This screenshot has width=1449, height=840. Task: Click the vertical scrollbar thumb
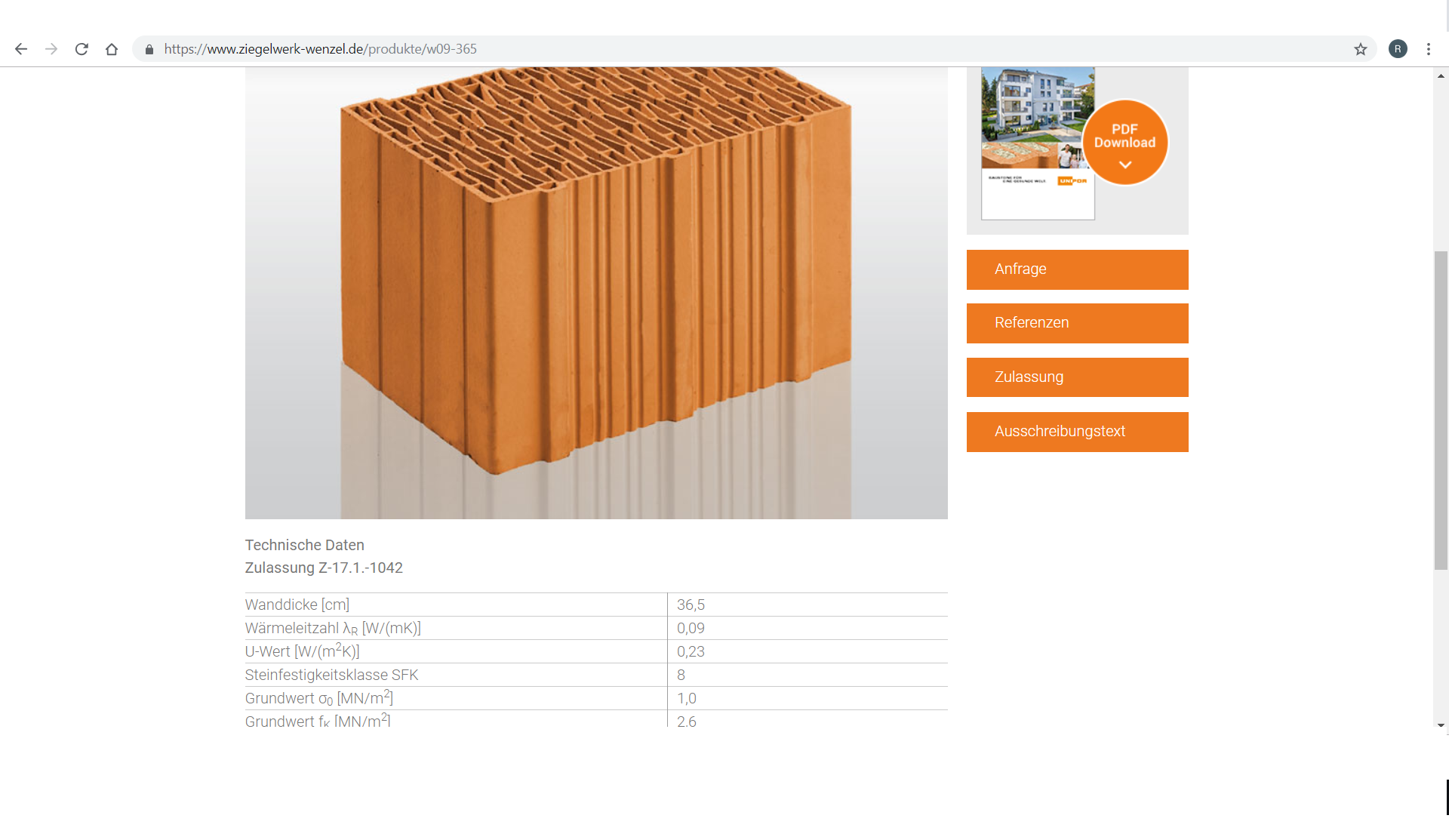point(1441,410)
